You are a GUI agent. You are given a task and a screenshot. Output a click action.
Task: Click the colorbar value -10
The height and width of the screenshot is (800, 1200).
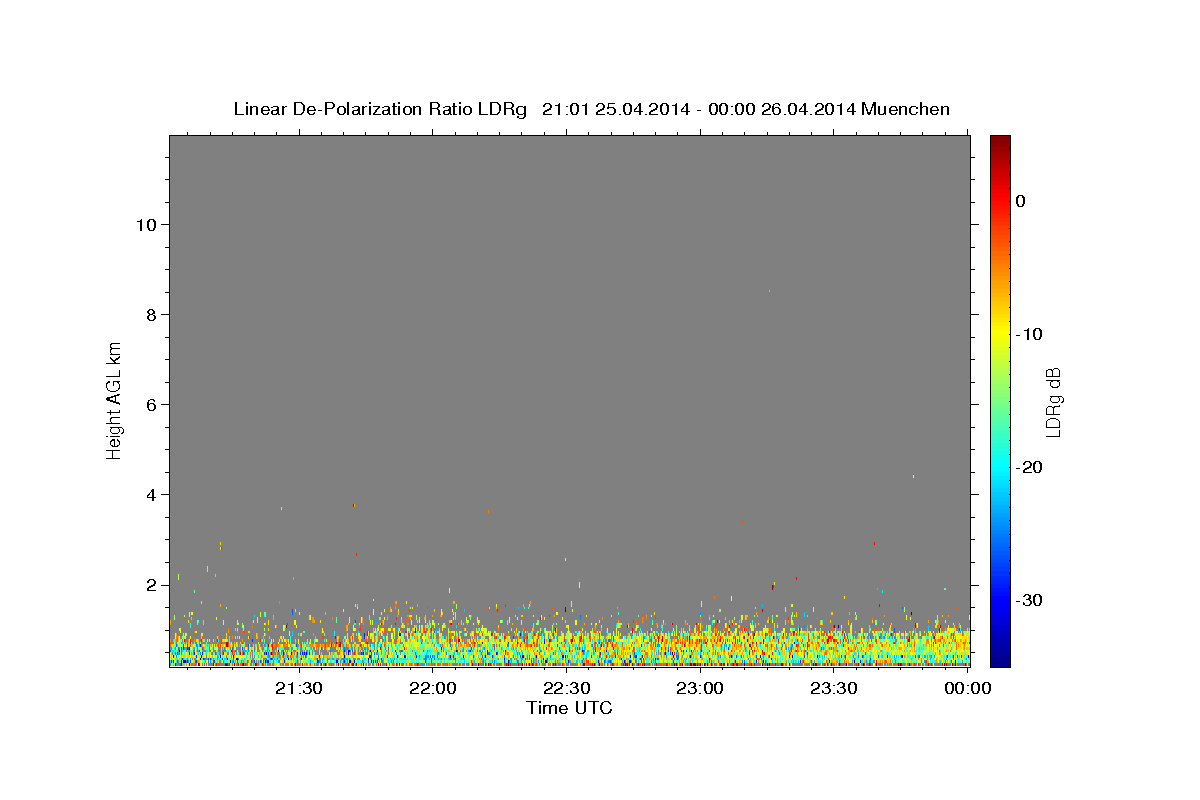[1030, 334]
